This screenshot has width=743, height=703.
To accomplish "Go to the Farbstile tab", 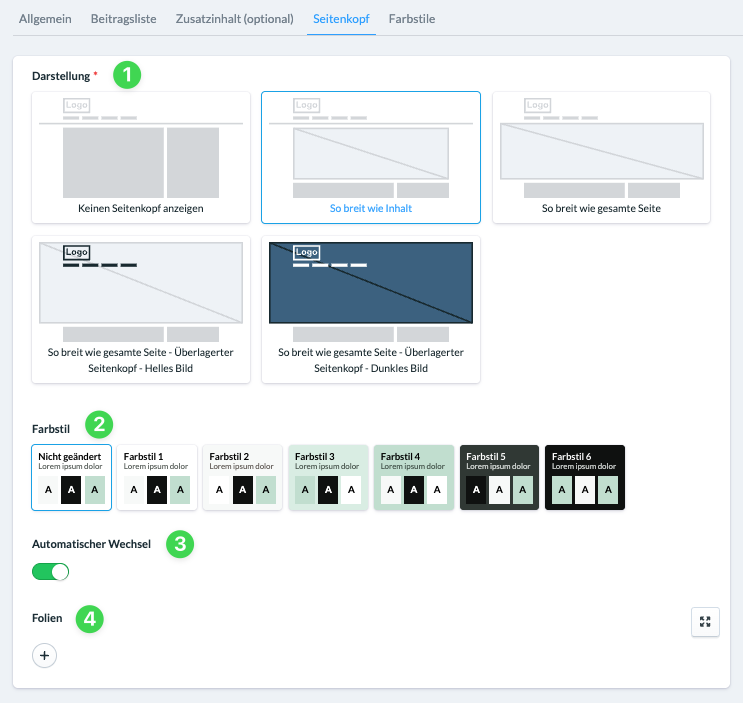I will pos(412,19).
